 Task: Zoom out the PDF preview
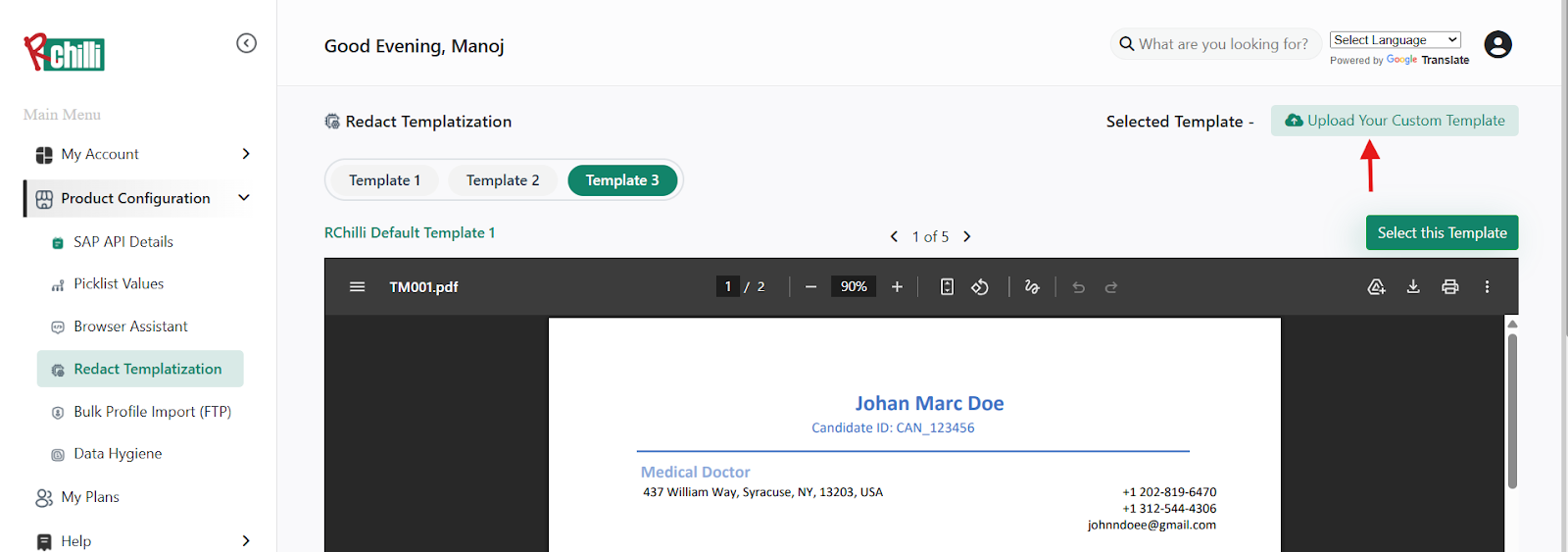pyautogui.click(x=810, y=287)
